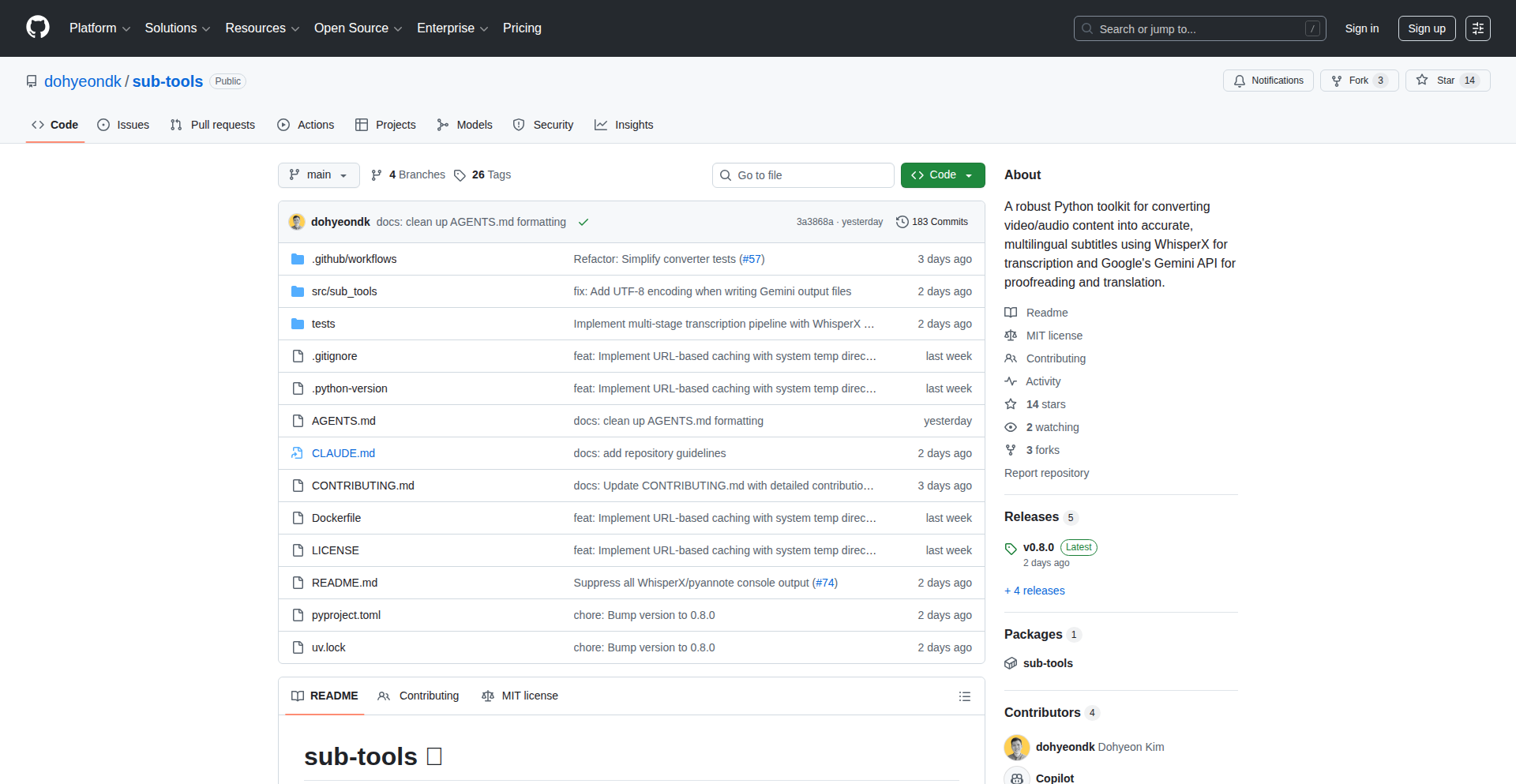This screenshot has height=784, width=1516.
Task: Open the Issues tab
Action: [123, 124]
